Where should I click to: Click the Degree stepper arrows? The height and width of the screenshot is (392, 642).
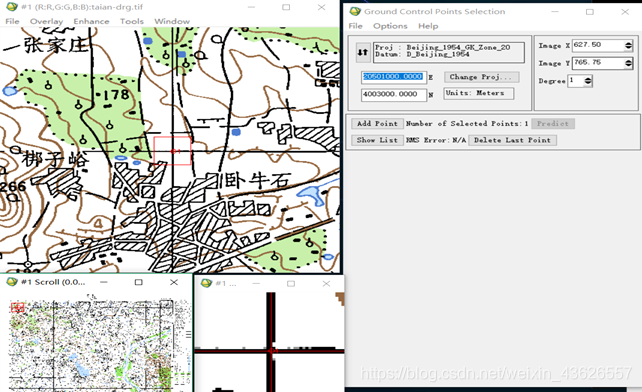pos(588,81)
